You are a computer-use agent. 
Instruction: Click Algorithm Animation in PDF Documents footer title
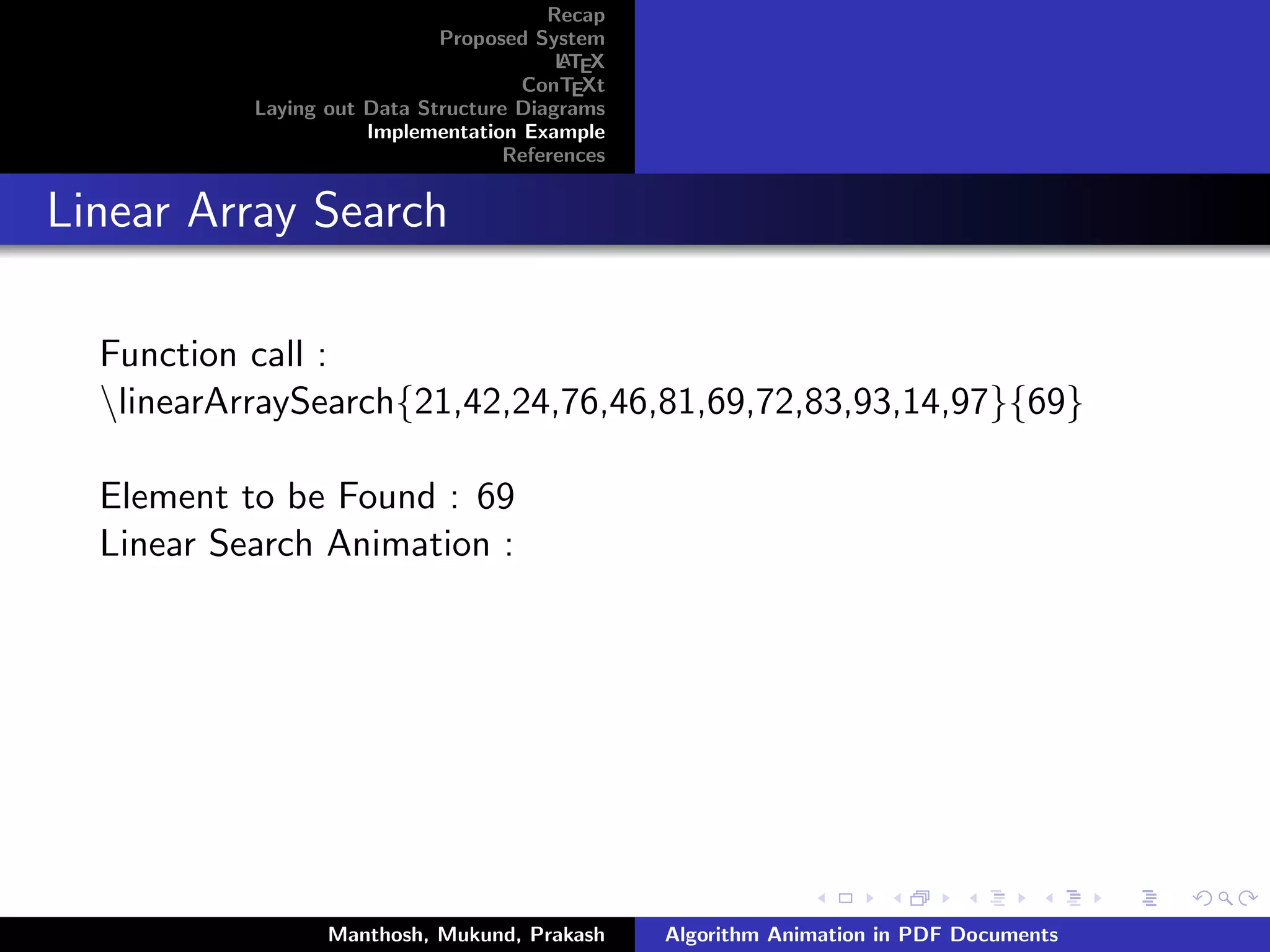click(x=862, y=935)
